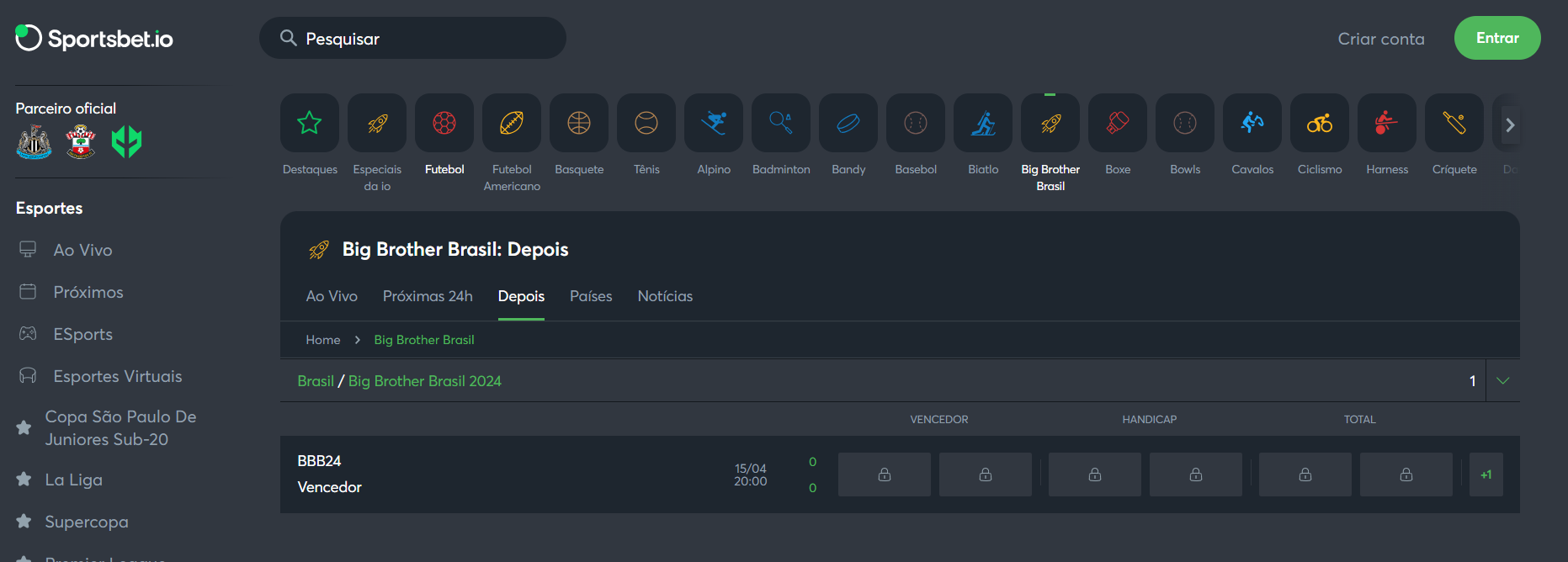Image resolution: width=1568 pixels, height=562 pixels.
Task: Select Especiais da io rocket icon
Action: [x=377, y=123]
